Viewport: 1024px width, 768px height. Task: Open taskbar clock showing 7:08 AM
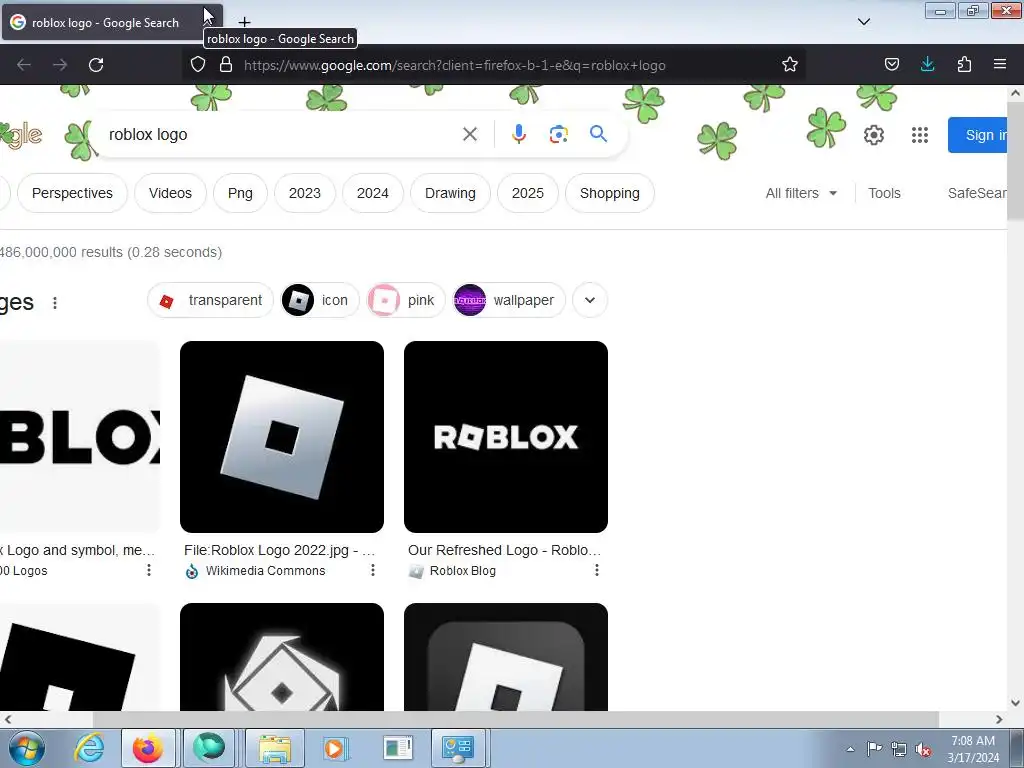(973, 749)
